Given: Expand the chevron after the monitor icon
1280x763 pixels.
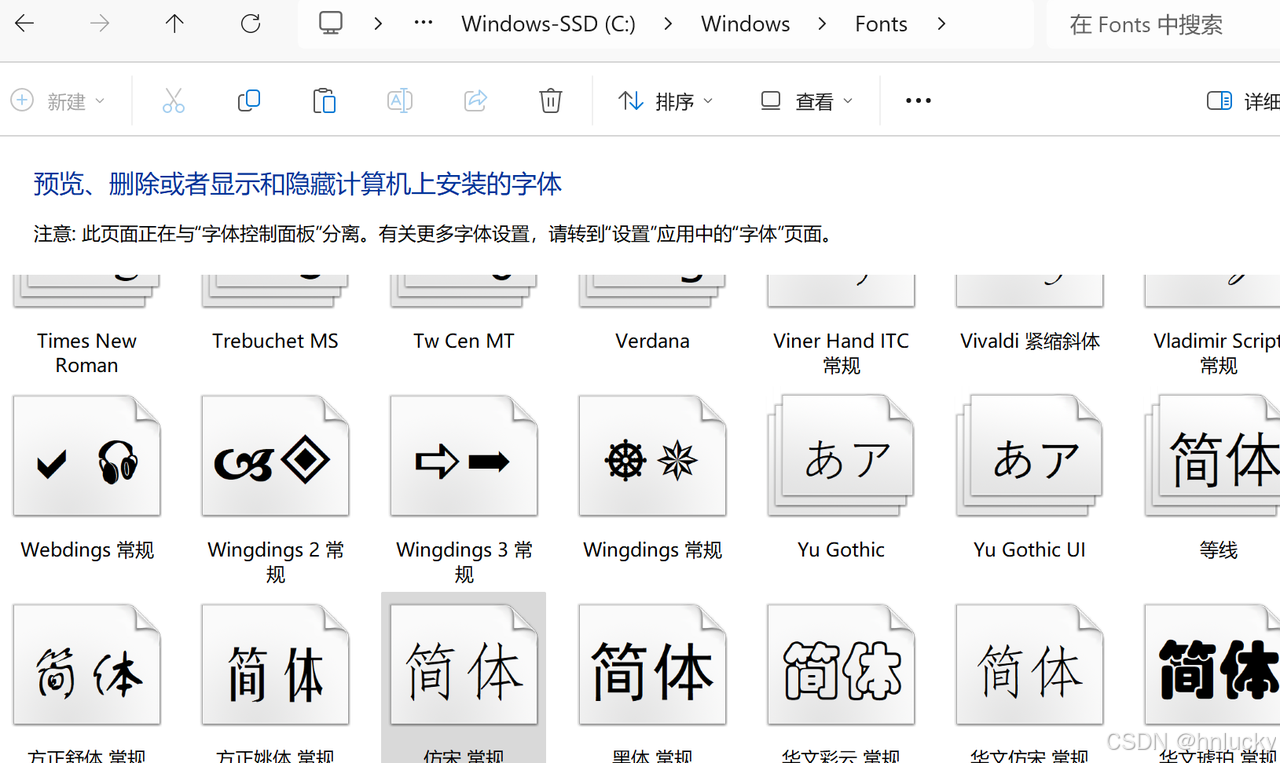Looking at the screenshot, I should click(378, 23).
